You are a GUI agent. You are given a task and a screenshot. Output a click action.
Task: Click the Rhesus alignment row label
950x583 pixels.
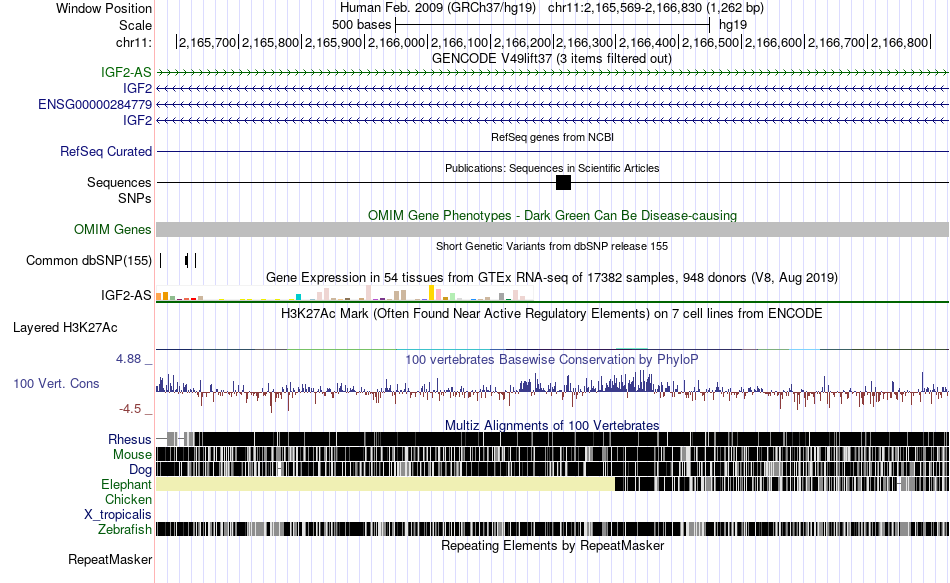coord(130,439)
